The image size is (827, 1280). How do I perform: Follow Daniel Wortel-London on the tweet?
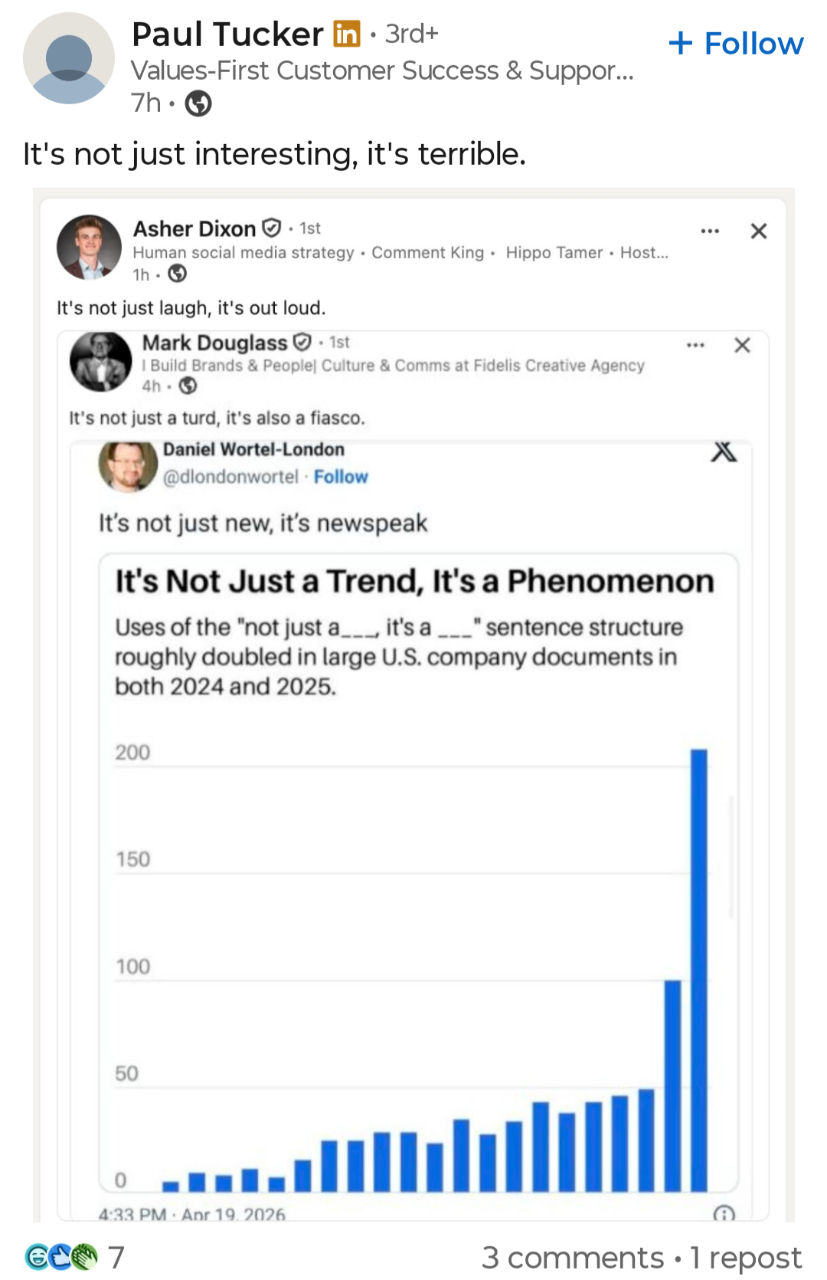click(340, 477)
